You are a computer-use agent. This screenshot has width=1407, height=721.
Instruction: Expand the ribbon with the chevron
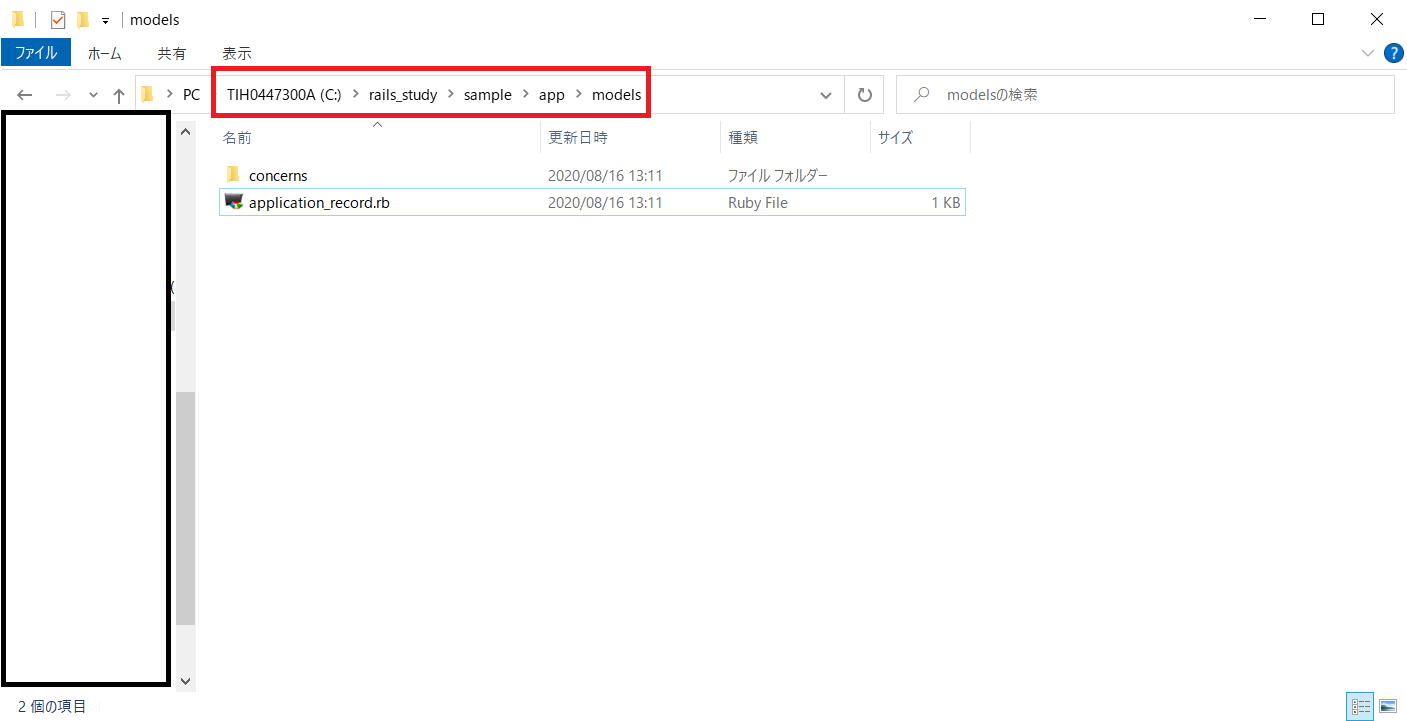coord(1368,52)
